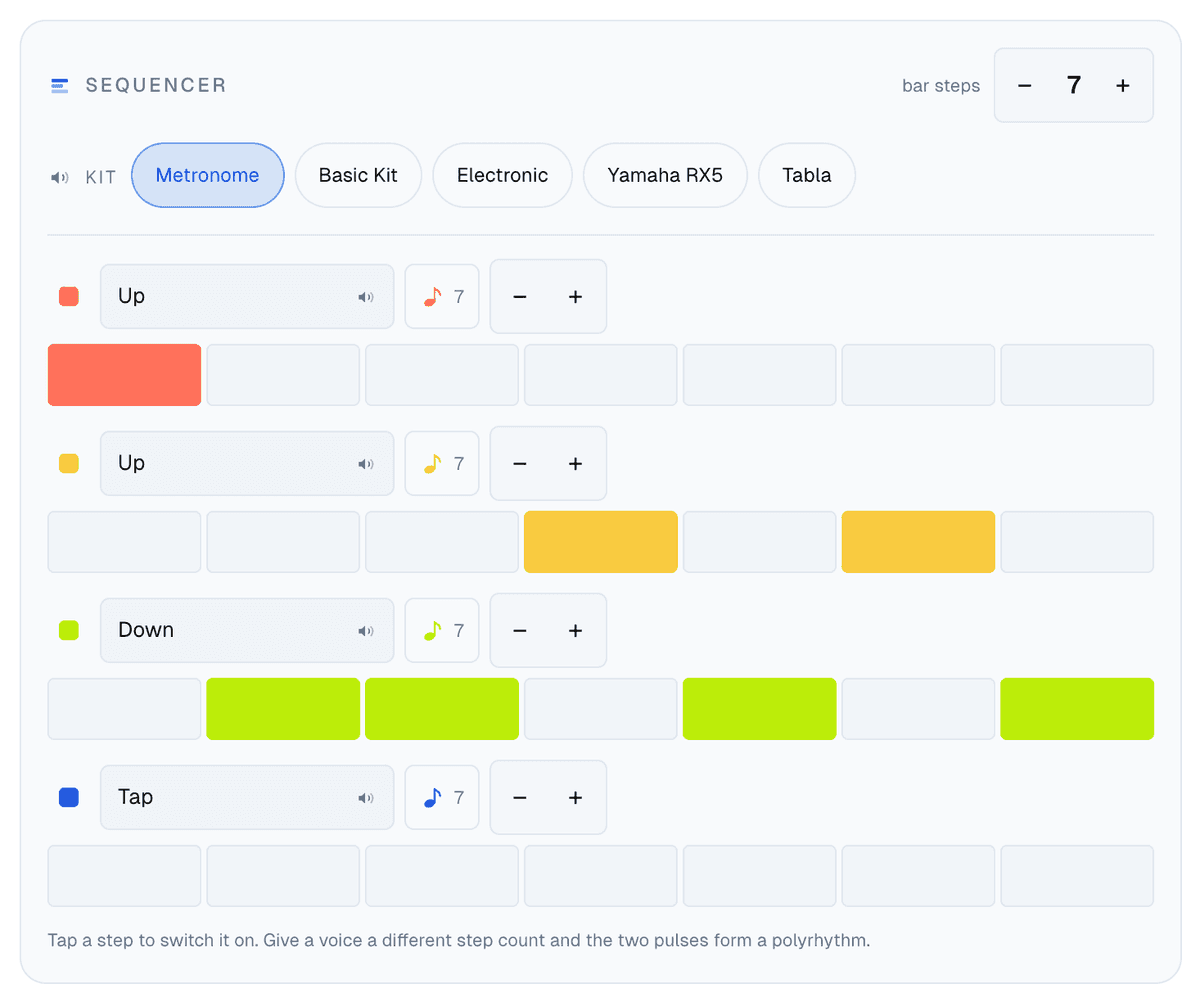Click the blue note icon in Tap row

click(432, 797)
